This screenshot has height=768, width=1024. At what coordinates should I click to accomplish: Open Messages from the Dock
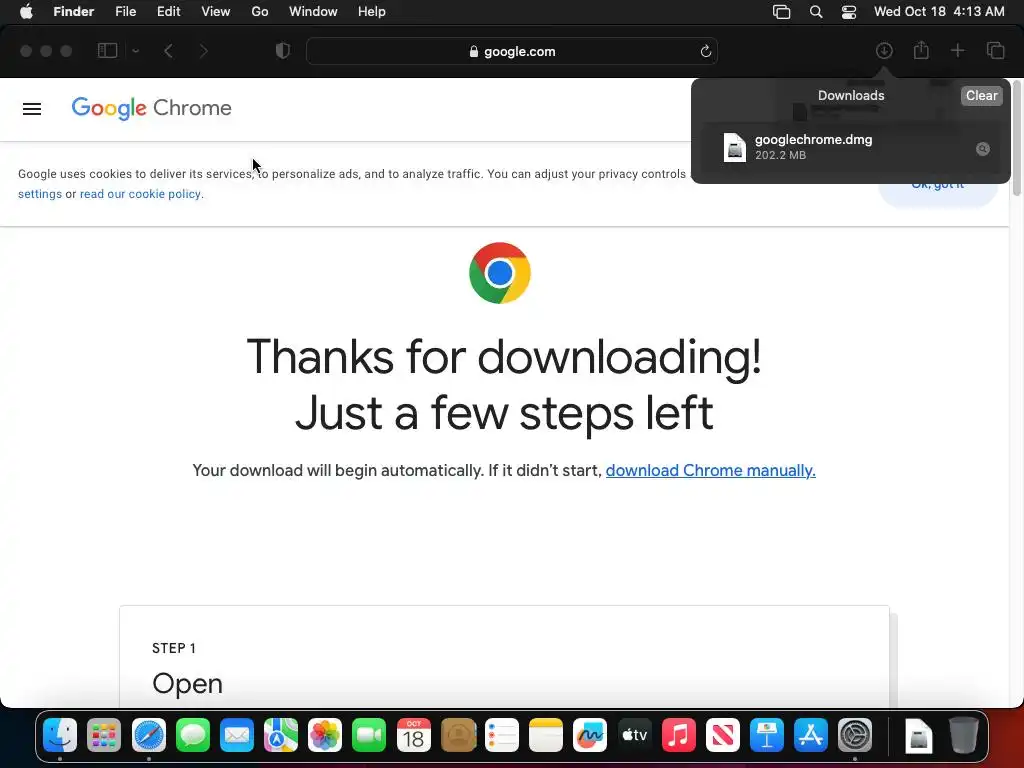click(193, 735)
